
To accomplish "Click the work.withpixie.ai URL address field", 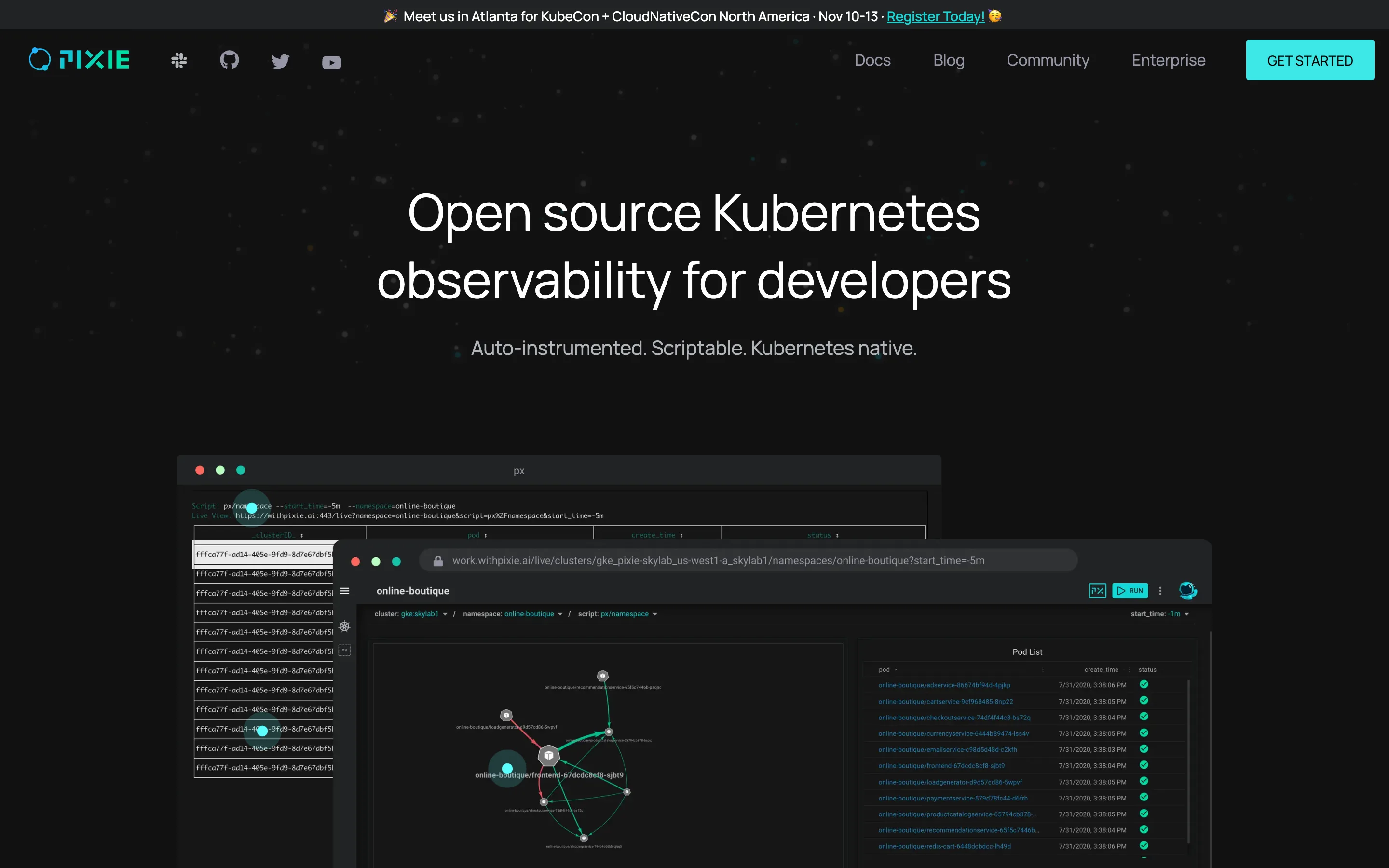I will (x=748, y=560).
